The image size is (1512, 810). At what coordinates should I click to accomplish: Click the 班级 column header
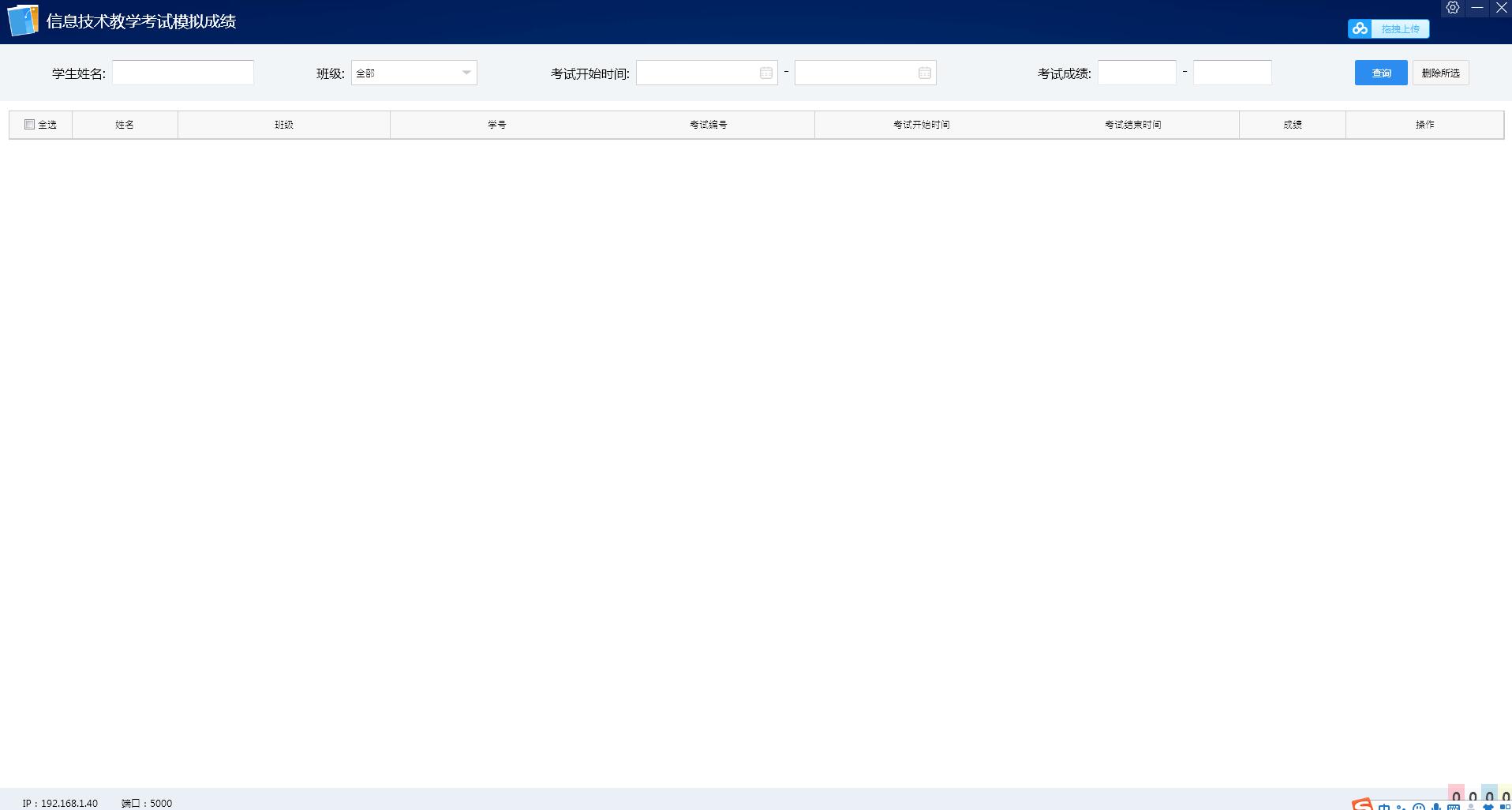point(284,125)
